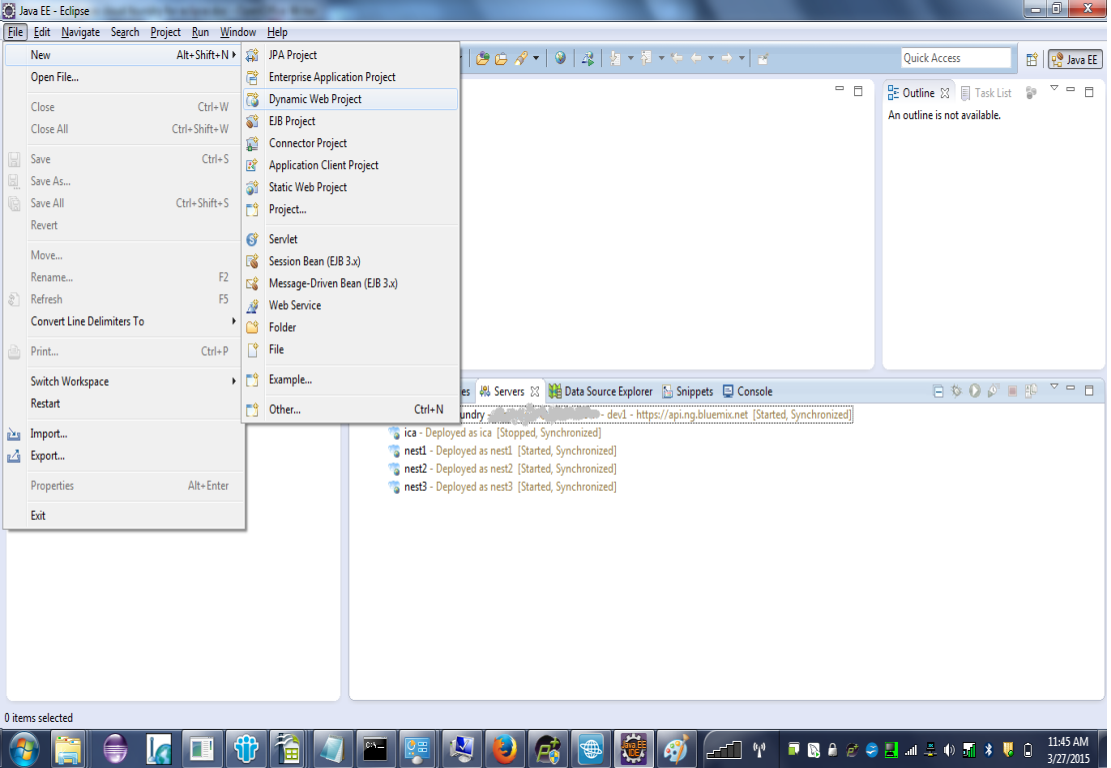Viewport: 1111px width, 768px height.
Task: Open the Servers view menu triangle
Action: pyautogui.click(x=1053, y=388)
